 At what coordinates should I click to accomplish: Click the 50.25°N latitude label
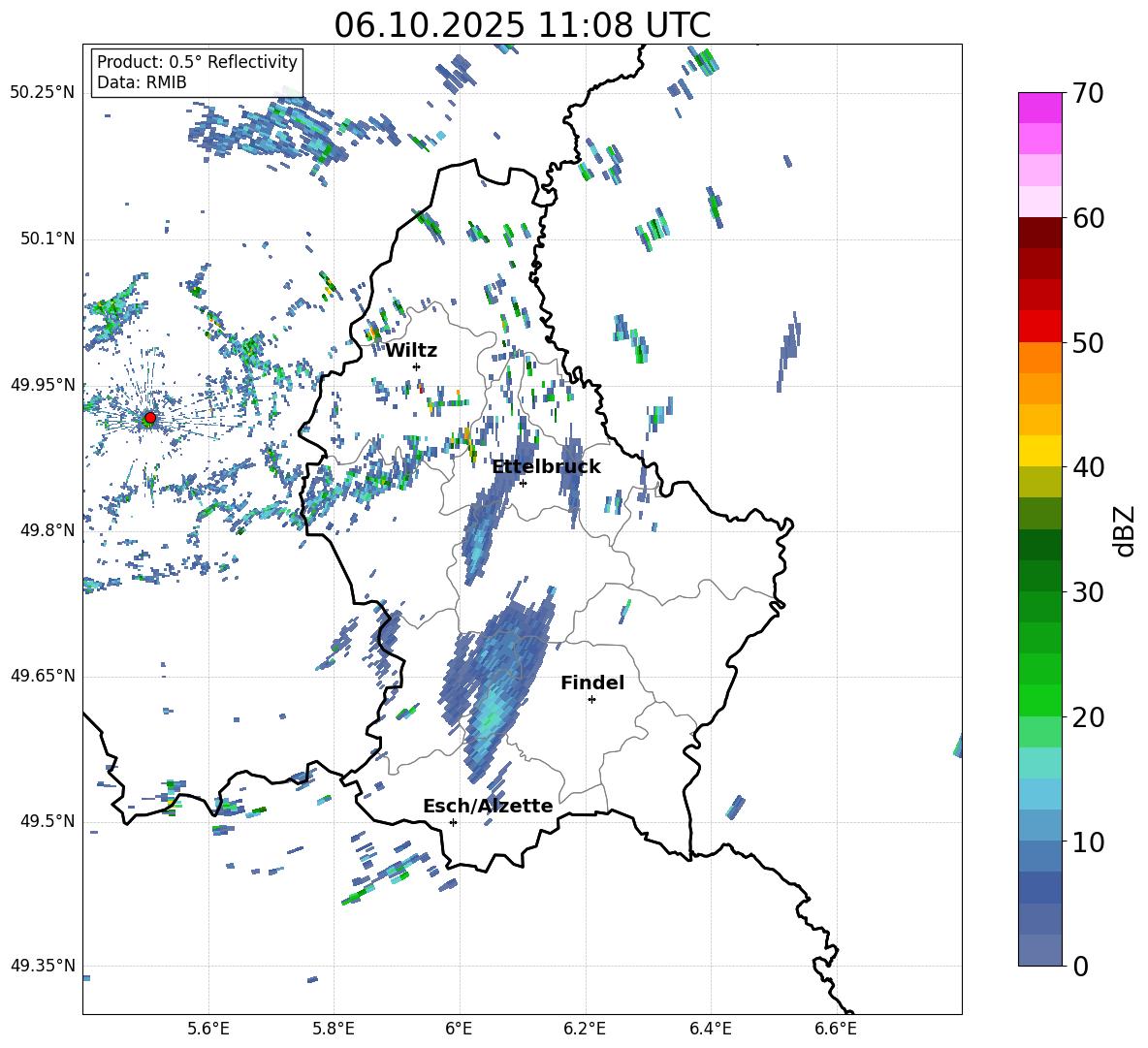pyautogui.click(x=43, y=93)
